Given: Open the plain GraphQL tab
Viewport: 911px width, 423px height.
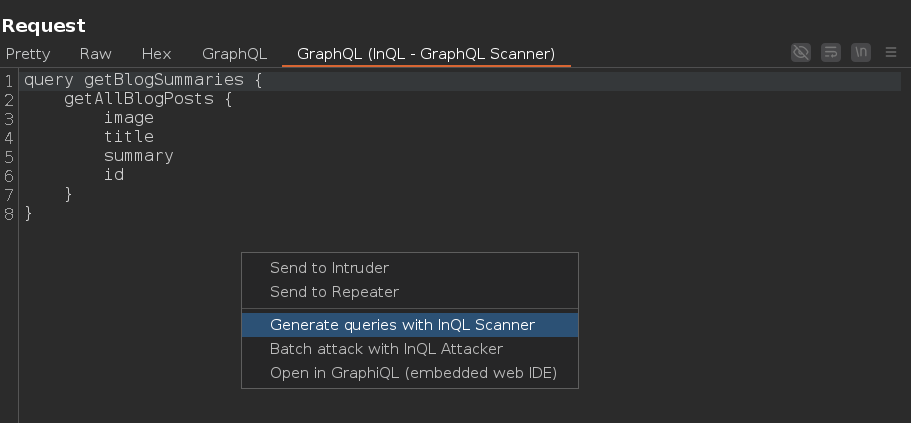Looking at the screenshot, I should pos(234,53).
